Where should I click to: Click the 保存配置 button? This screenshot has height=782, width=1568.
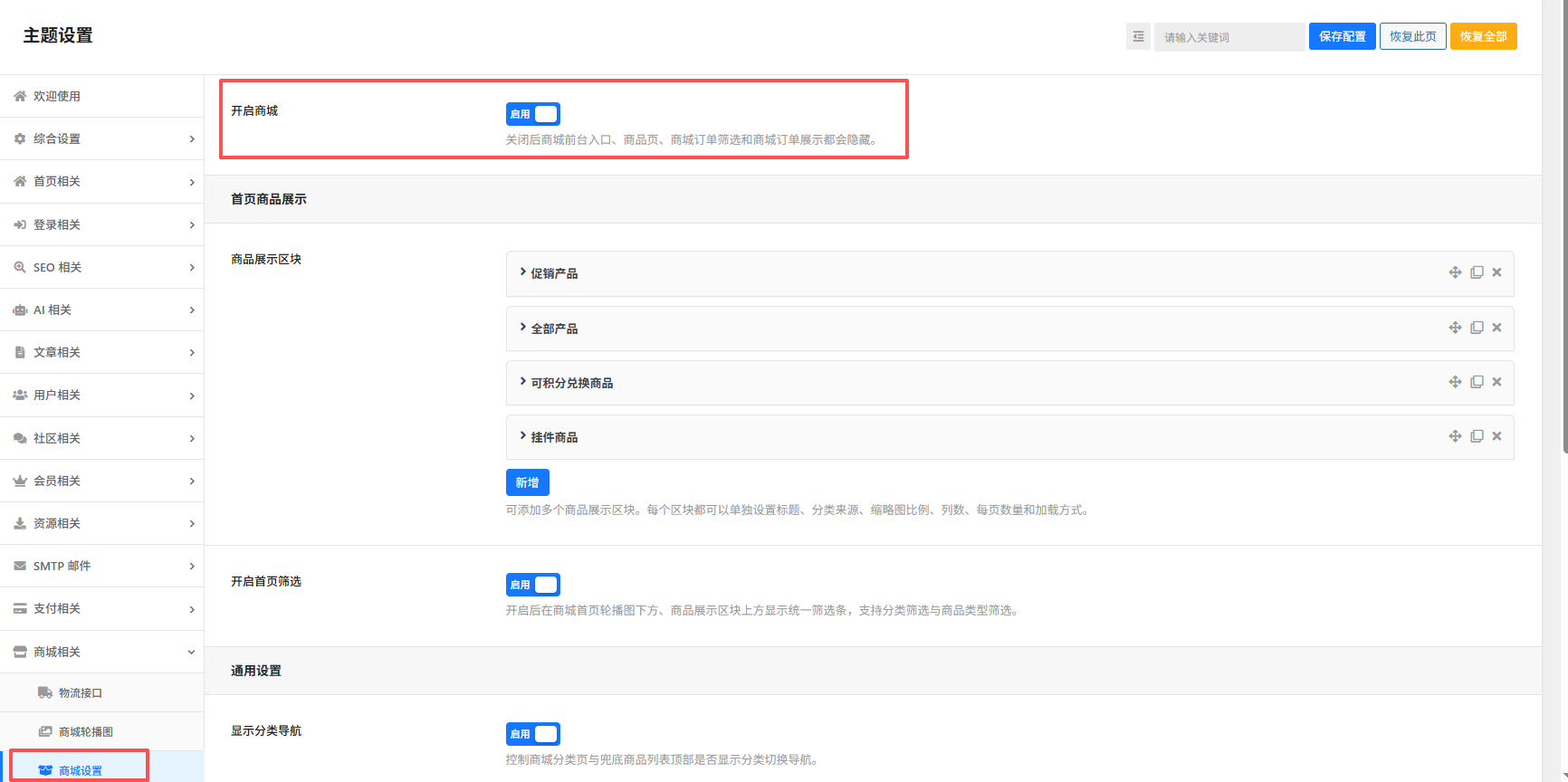click(1342, 37)
